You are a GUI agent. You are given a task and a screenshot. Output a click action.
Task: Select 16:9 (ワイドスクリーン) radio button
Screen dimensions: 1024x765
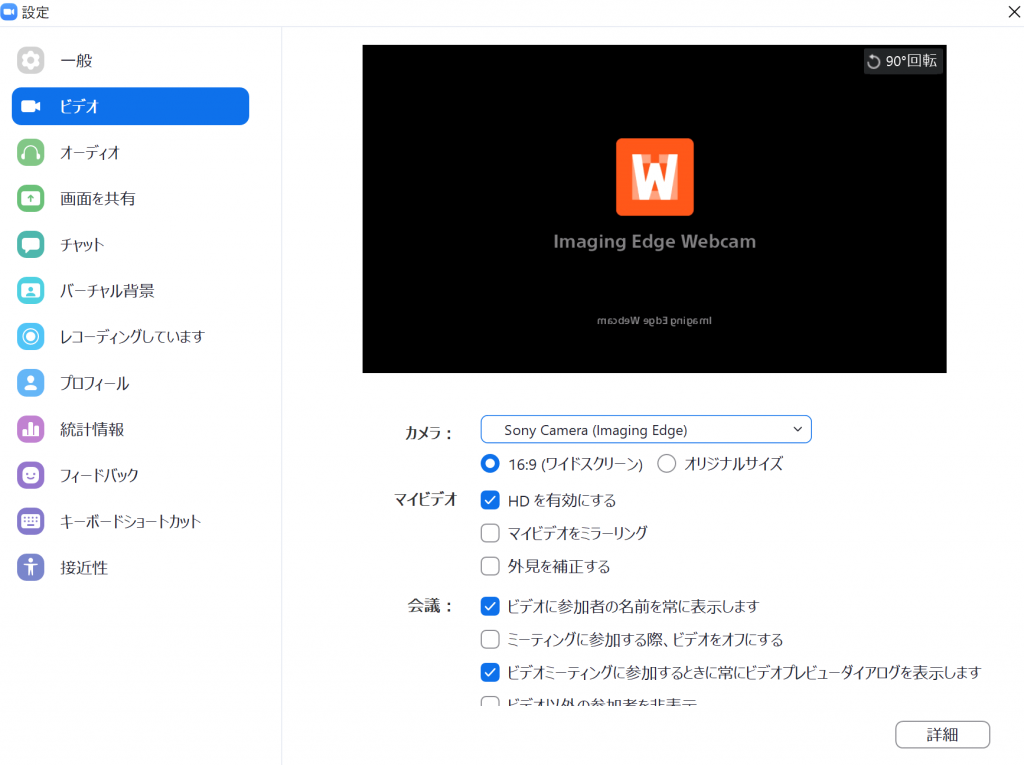pyautogui.click(x=490, y=464)
